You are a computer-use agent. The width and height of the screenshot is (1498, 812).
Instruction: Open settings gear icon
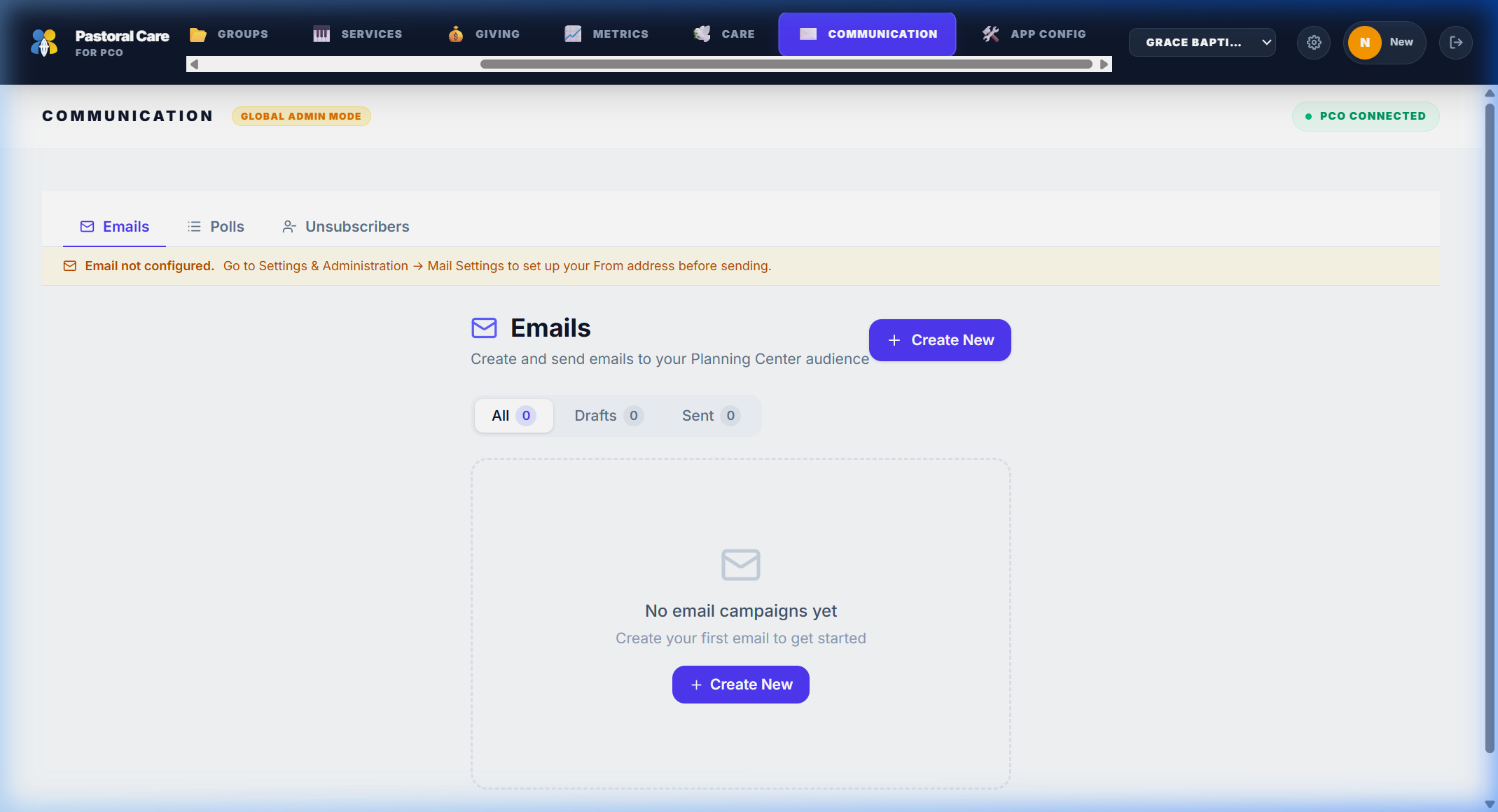(x=1314, y=43)
